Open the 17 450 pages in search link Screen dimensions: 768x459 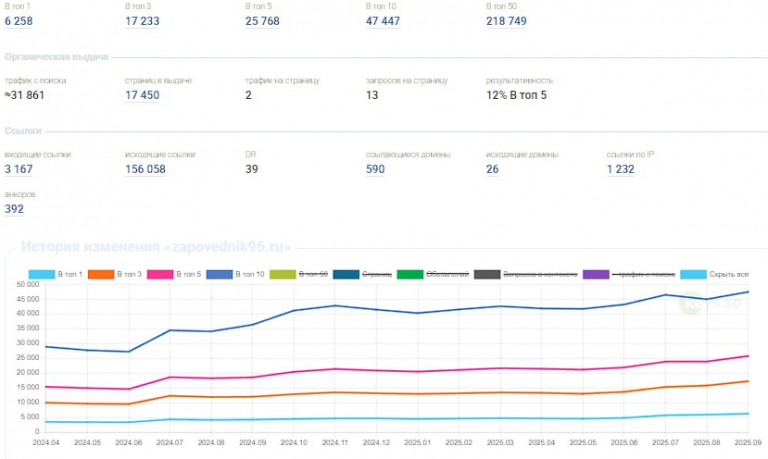pyautogui.click(x=144, y=95)
